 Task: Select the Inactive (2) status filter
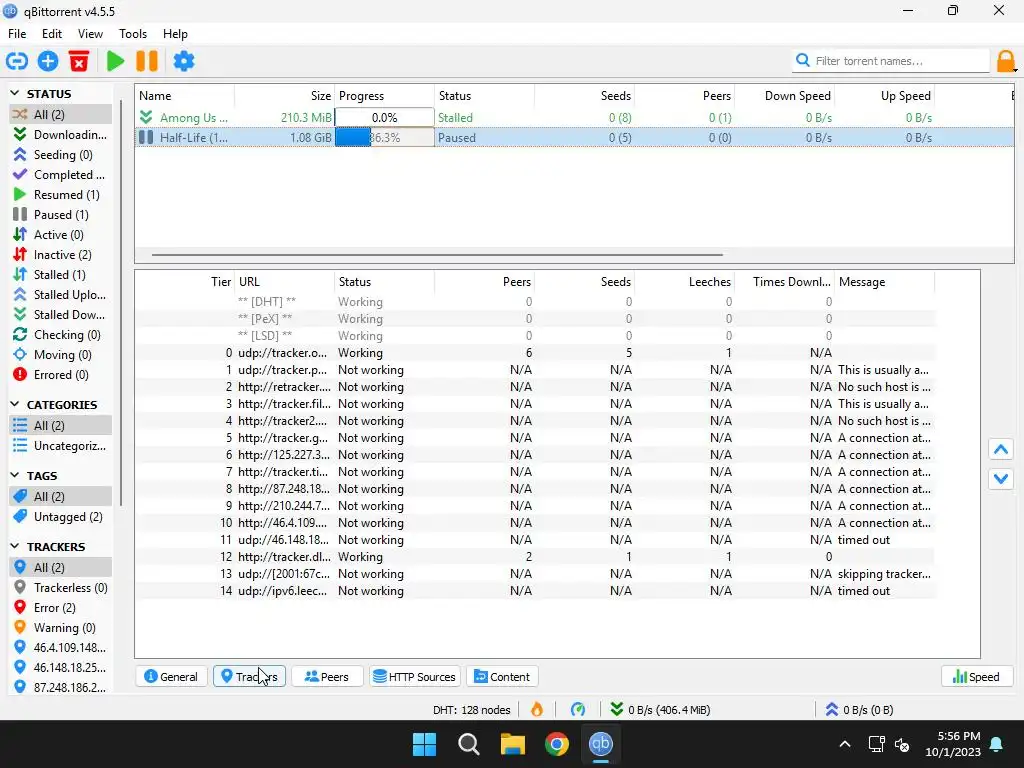[61, 255]
